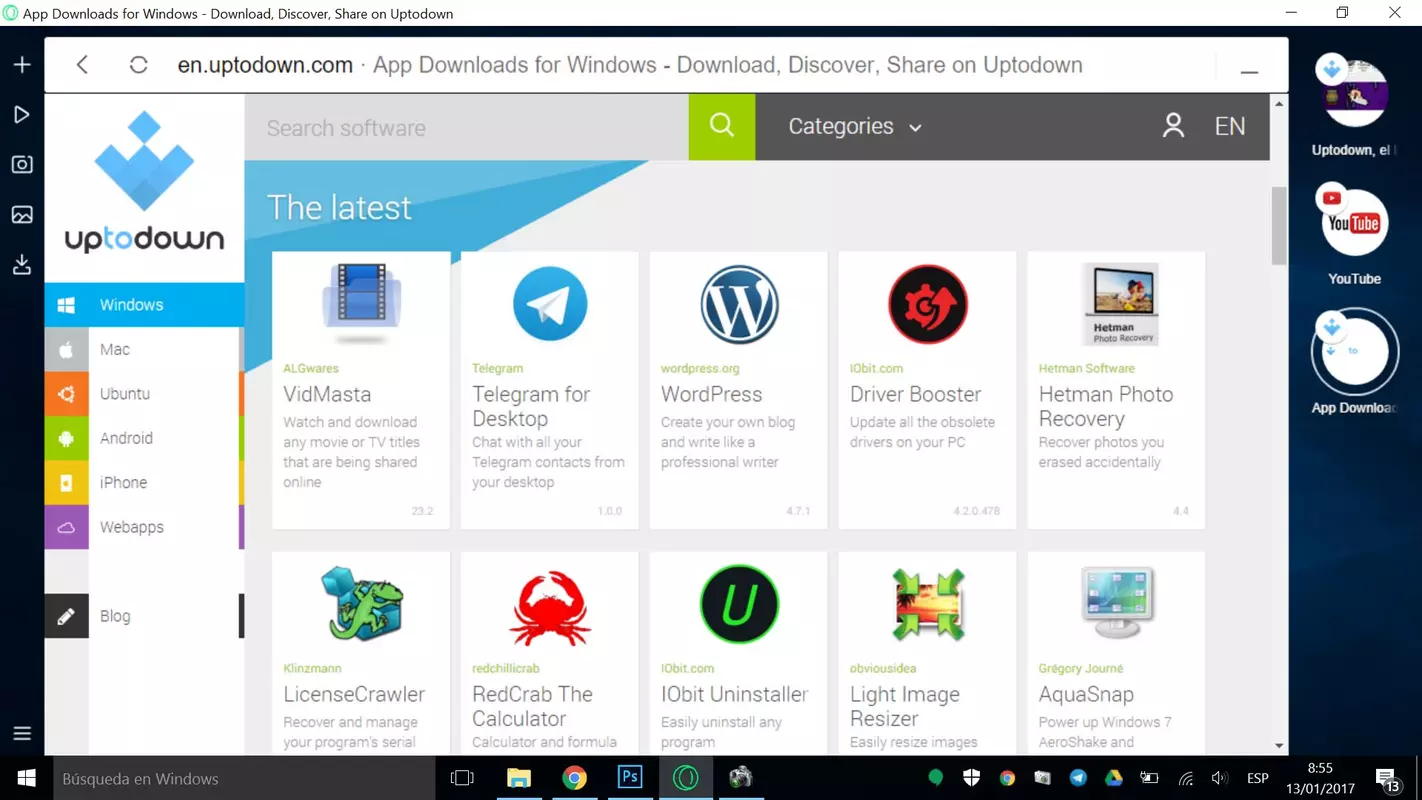Open the WordPress logo icon

(739, 304)
